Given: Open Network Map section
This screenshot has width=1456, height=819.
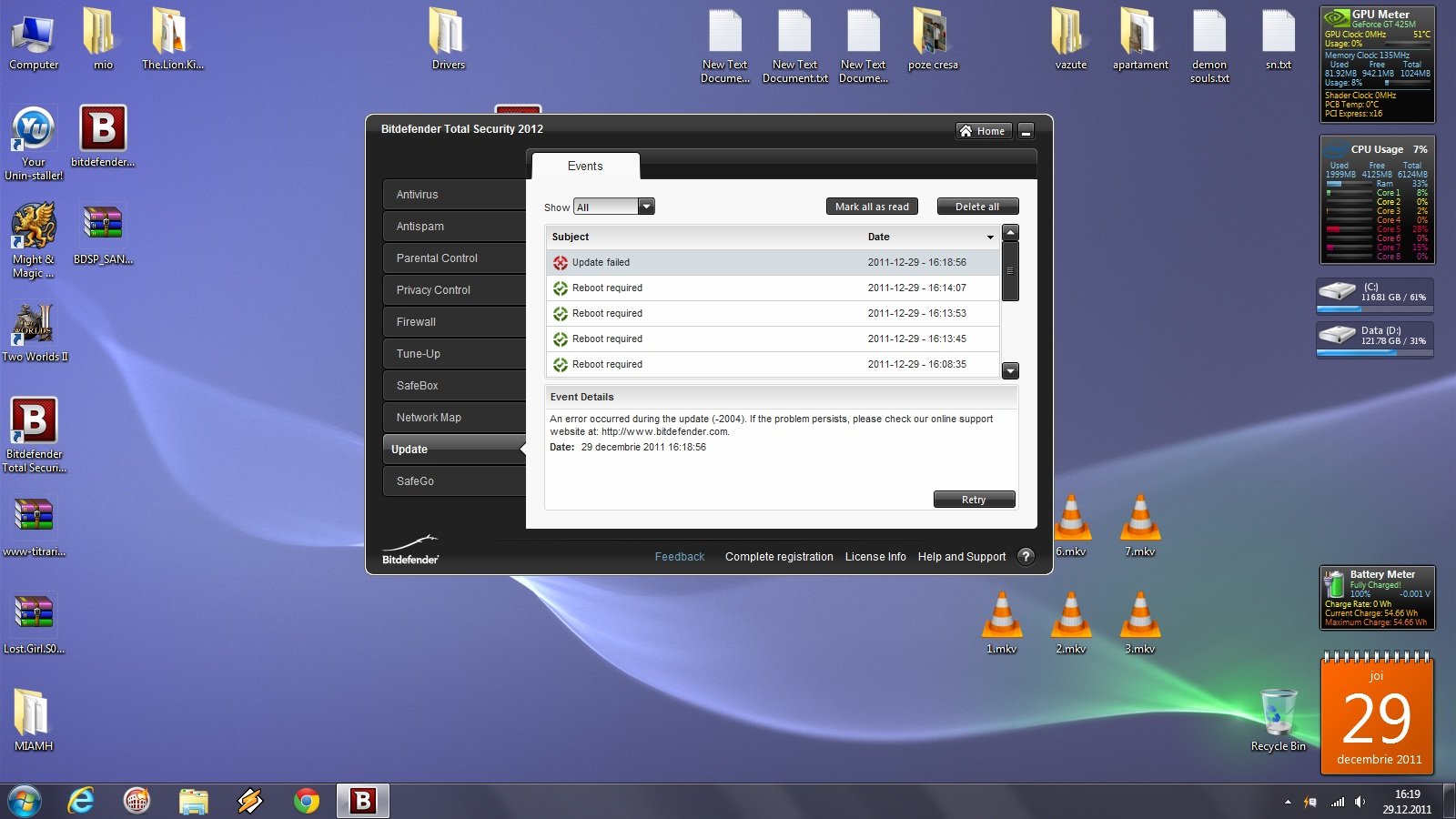Looking at the screenshot, I should click(x=454, y=418).
